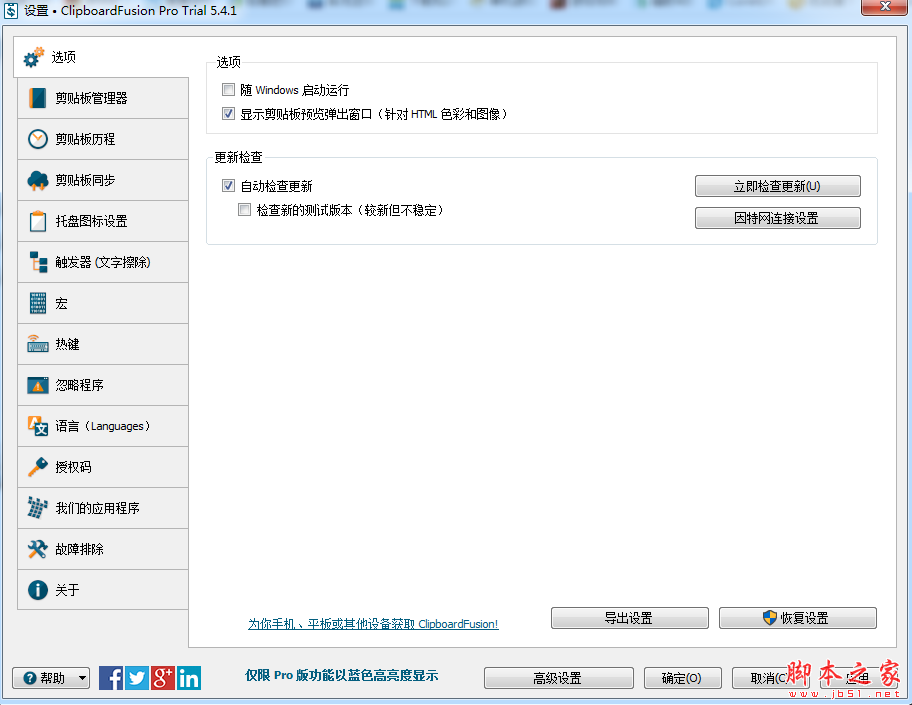Open 热键 via the keyboard icon
Screen dimensions: 912x705
[38, 344]
